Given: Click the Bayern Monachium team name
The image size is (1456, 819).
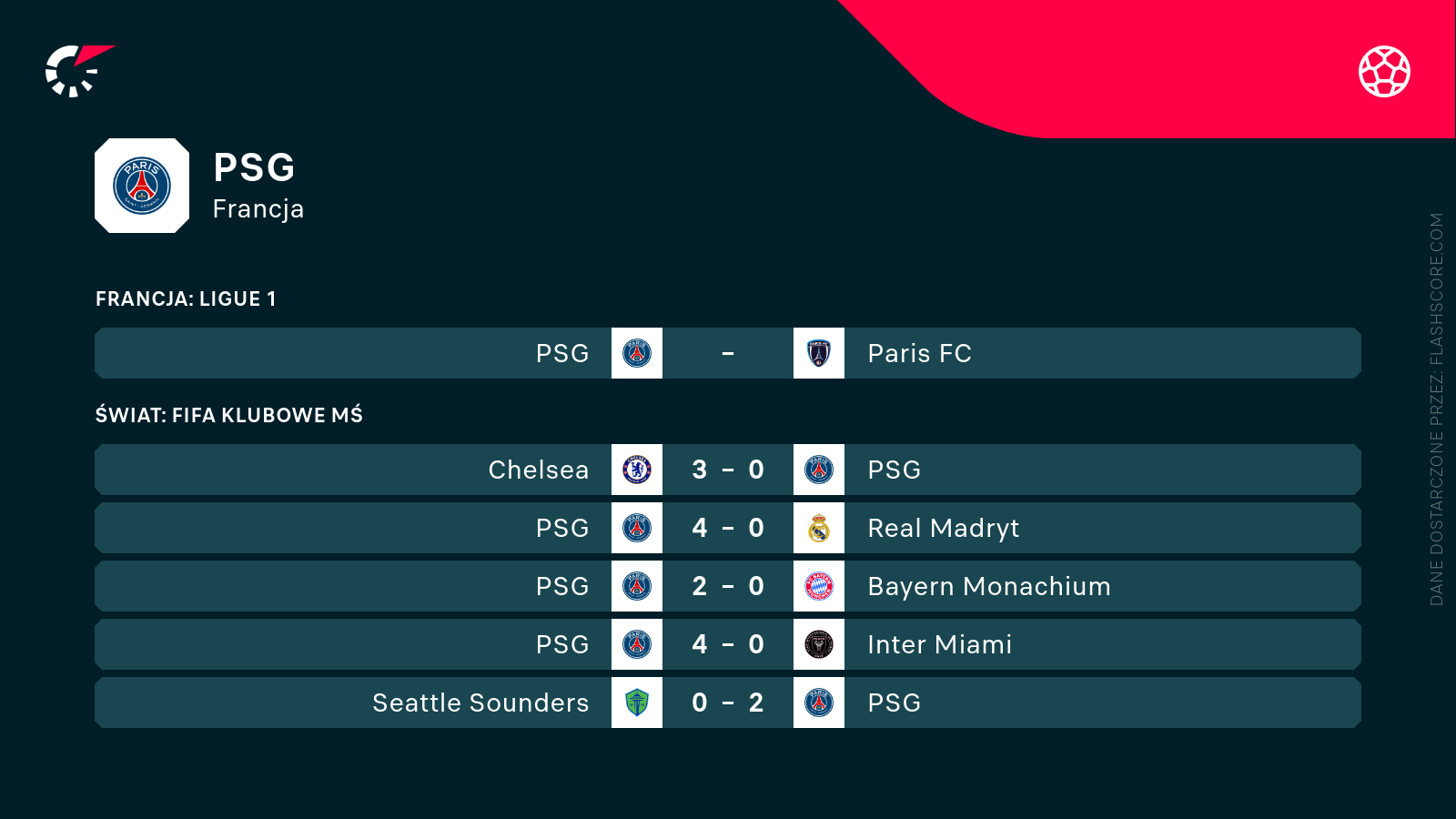Looking at the screenshot, I should click(x=989, y=586).
